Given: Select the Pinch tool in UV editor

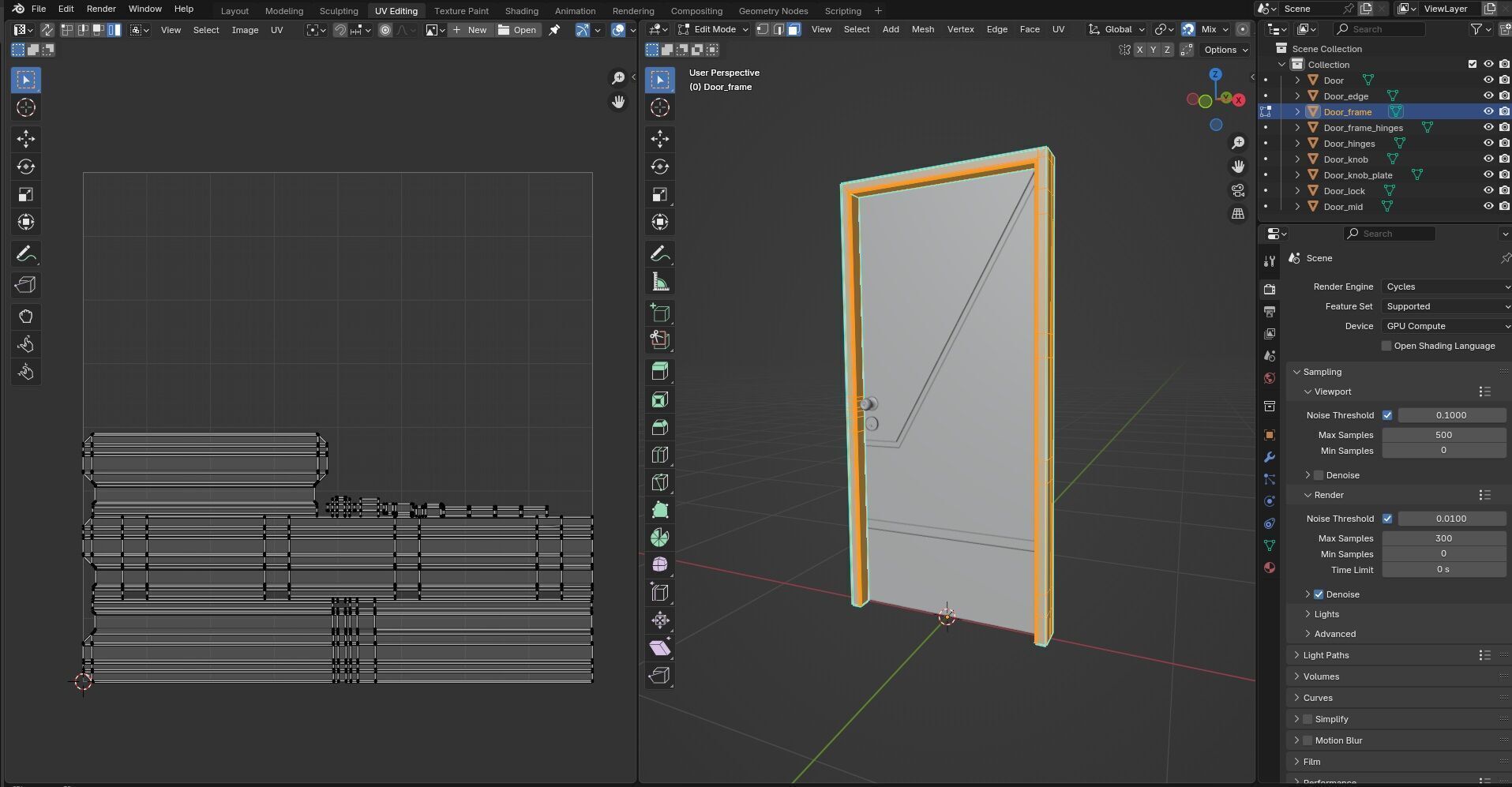Looking at the screenshot, I should click(26, 372).
